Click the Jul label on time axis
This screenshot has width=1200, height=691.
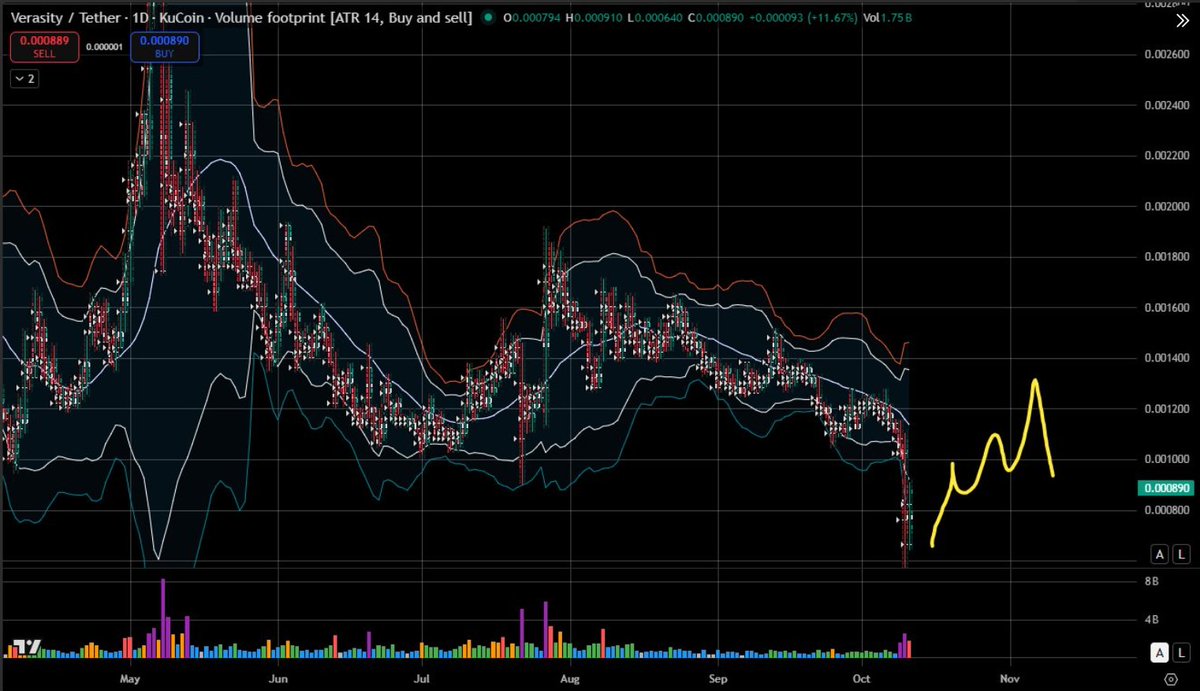[421, 677]
